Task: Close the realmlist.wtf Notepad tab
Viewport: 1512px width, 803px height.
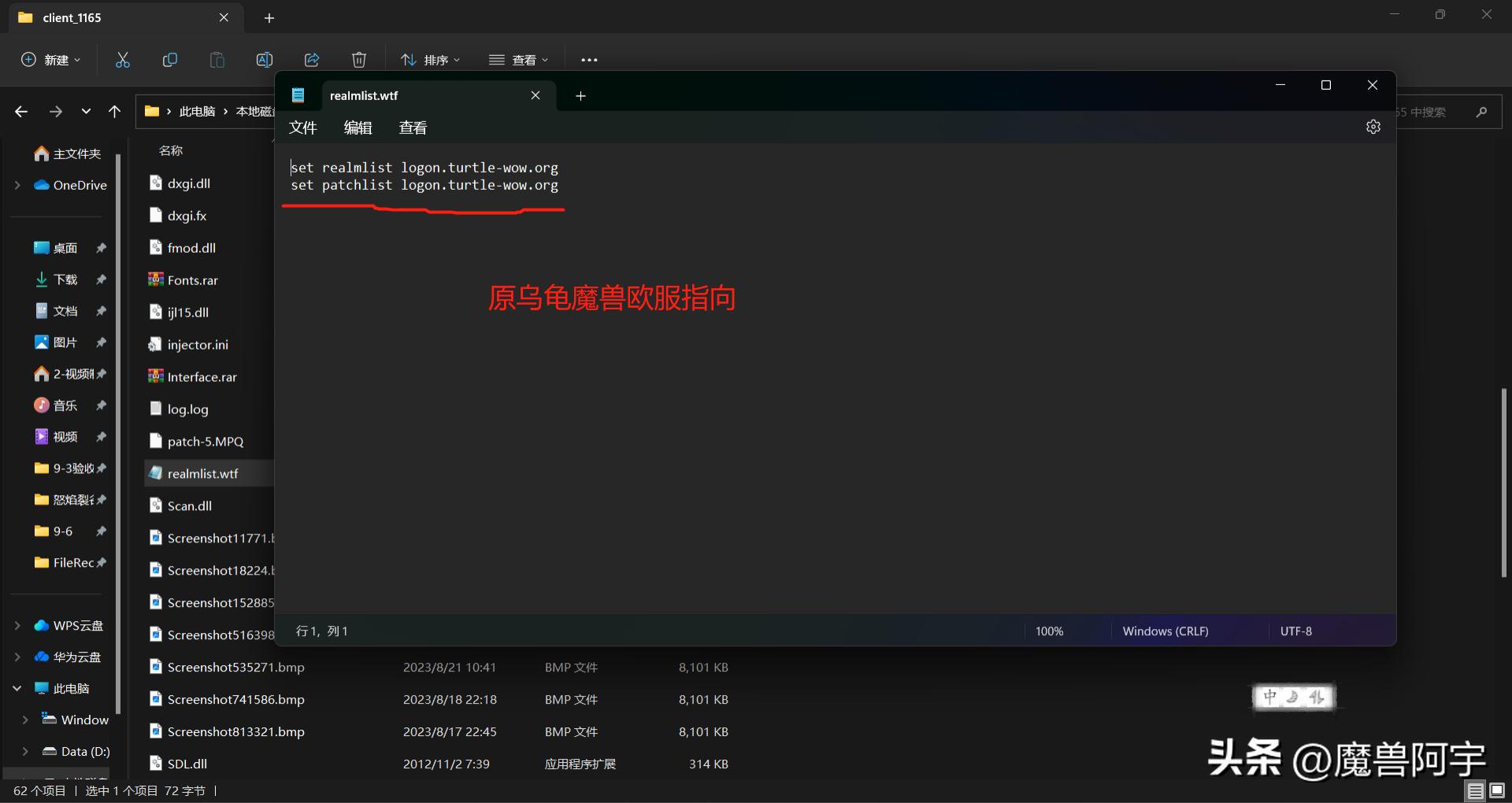Action: pyautogui.click(x=535, y=95)
